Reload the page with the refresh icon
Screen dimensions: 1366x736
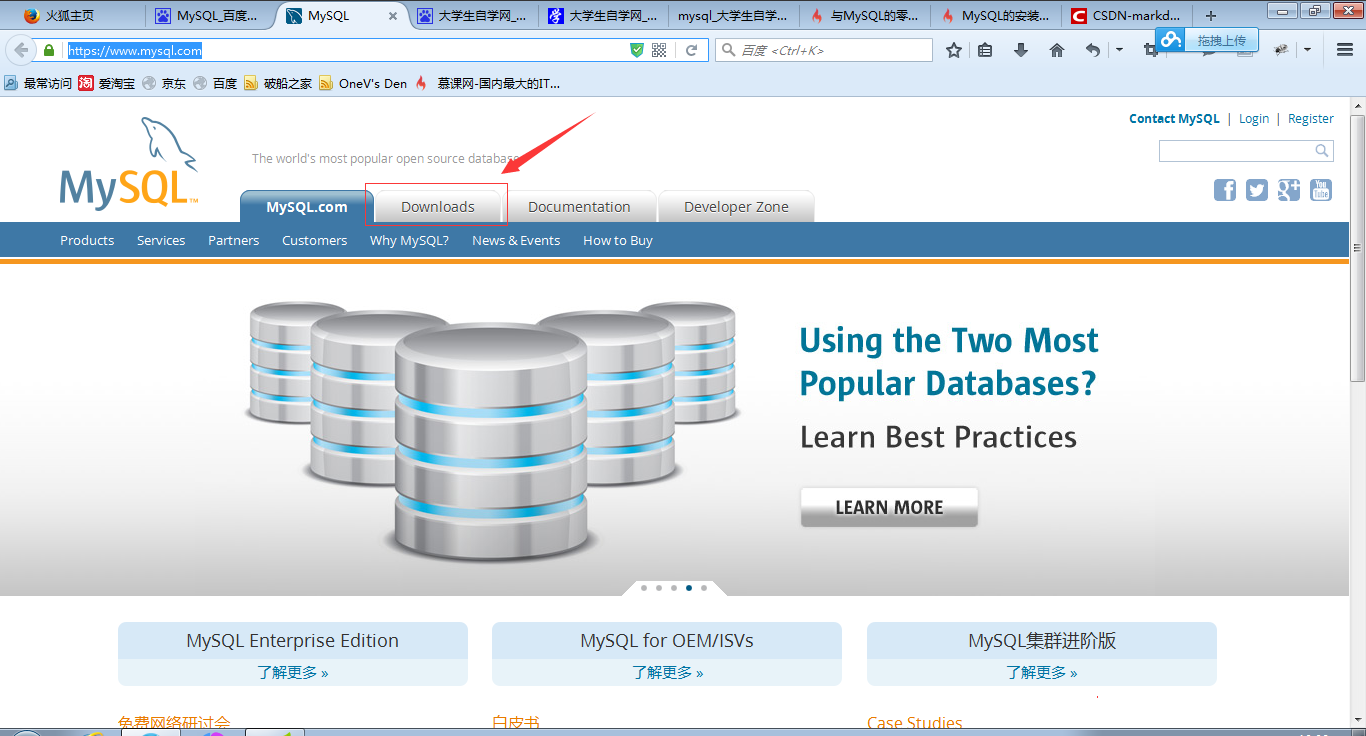691,50
